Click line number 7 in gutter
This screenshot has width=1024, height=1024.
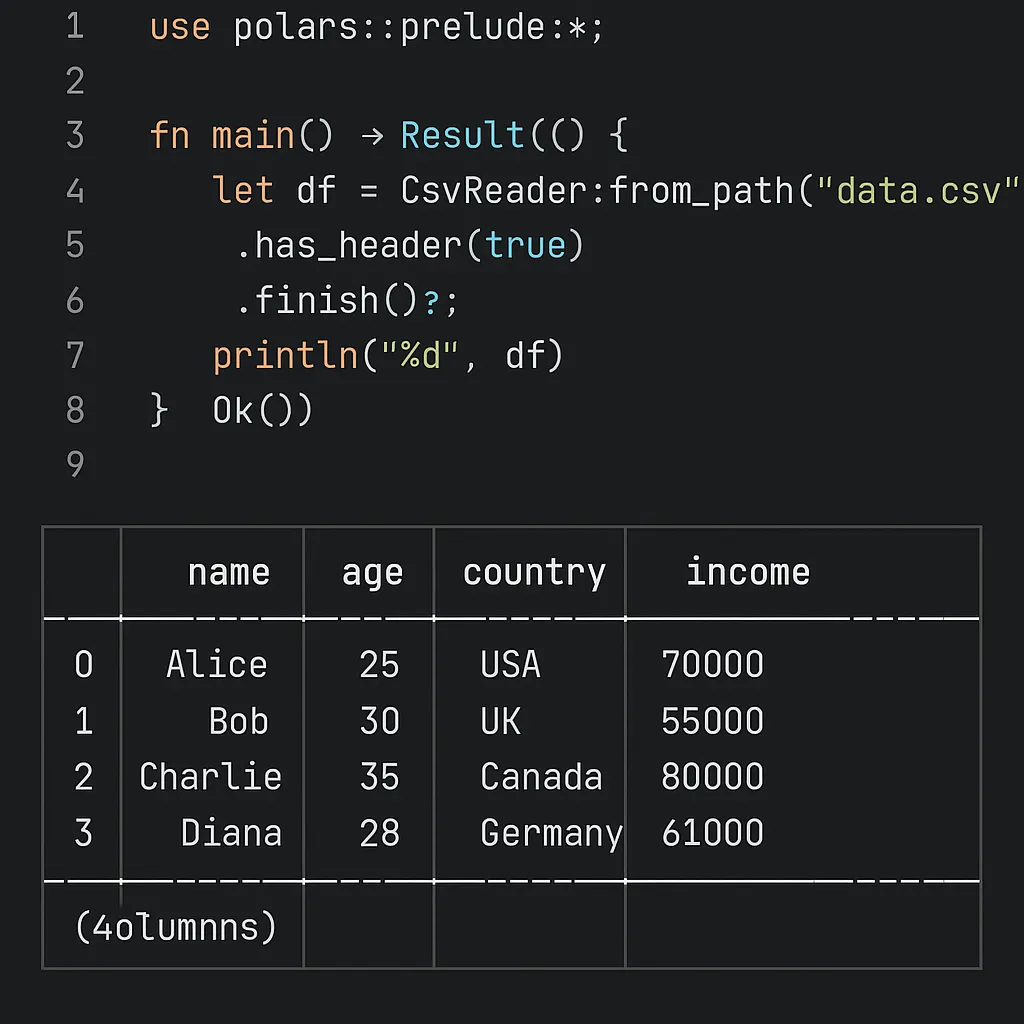coord(75,355)
